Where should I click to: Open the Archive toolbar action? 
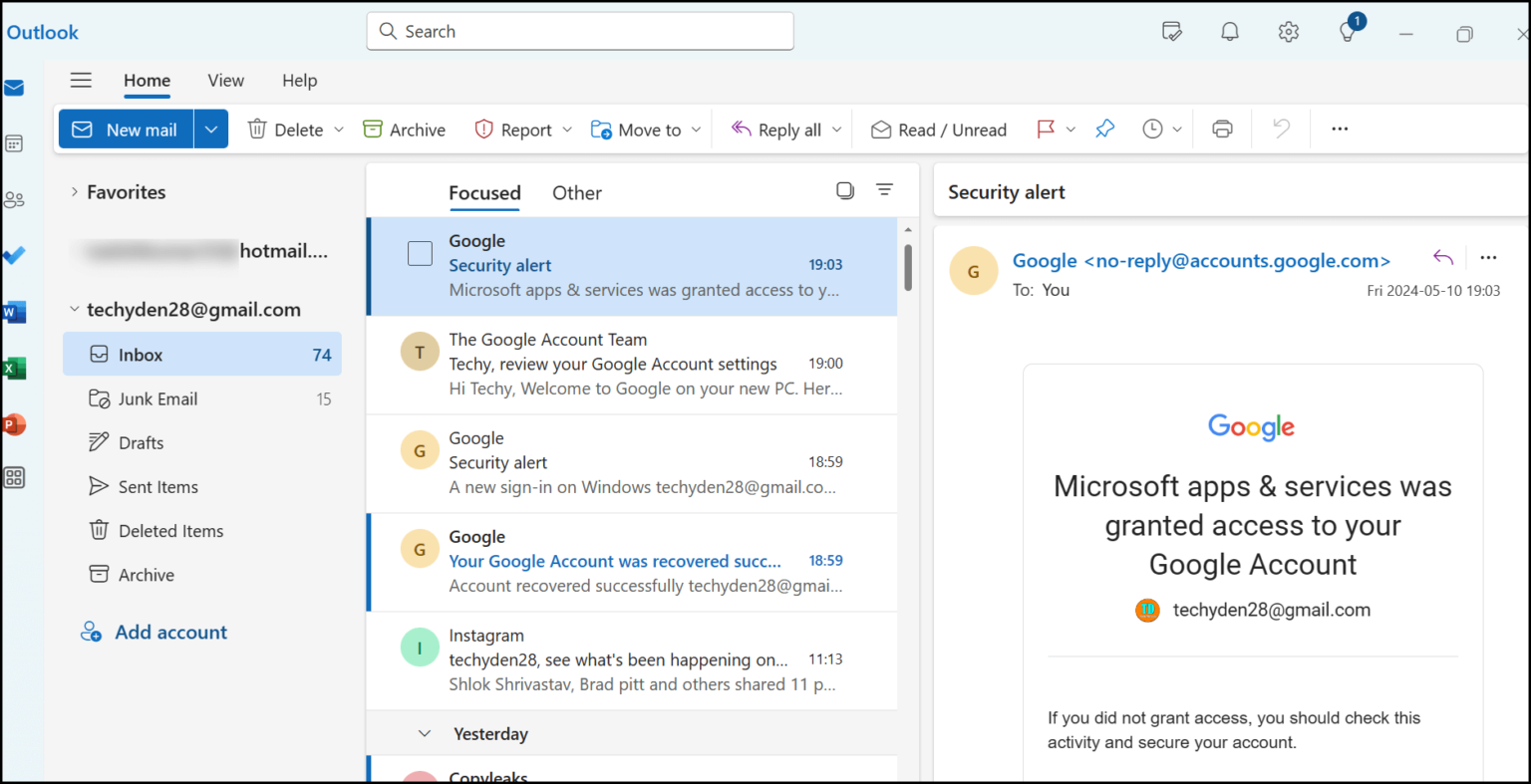(x=403, y=129)
